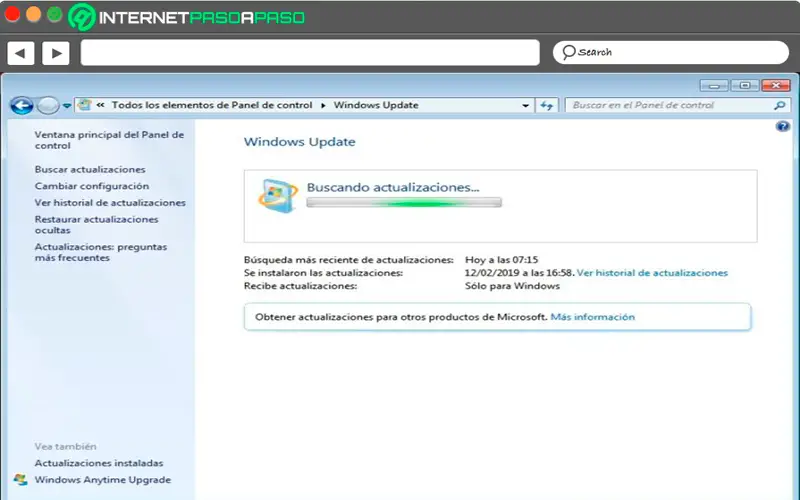The width and height of the screenshot is (800, 500).
Task: Click the Windows Update heading
Action: tap(299, 142)
